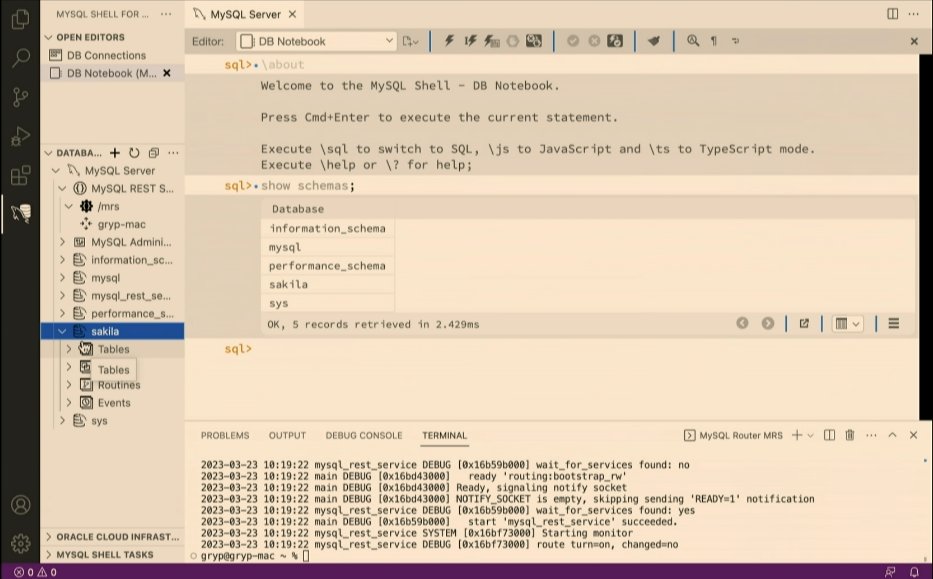Open the Accounts menu in activity bar
This screenshot has height=579, width=933.
(x=20, y=505)
